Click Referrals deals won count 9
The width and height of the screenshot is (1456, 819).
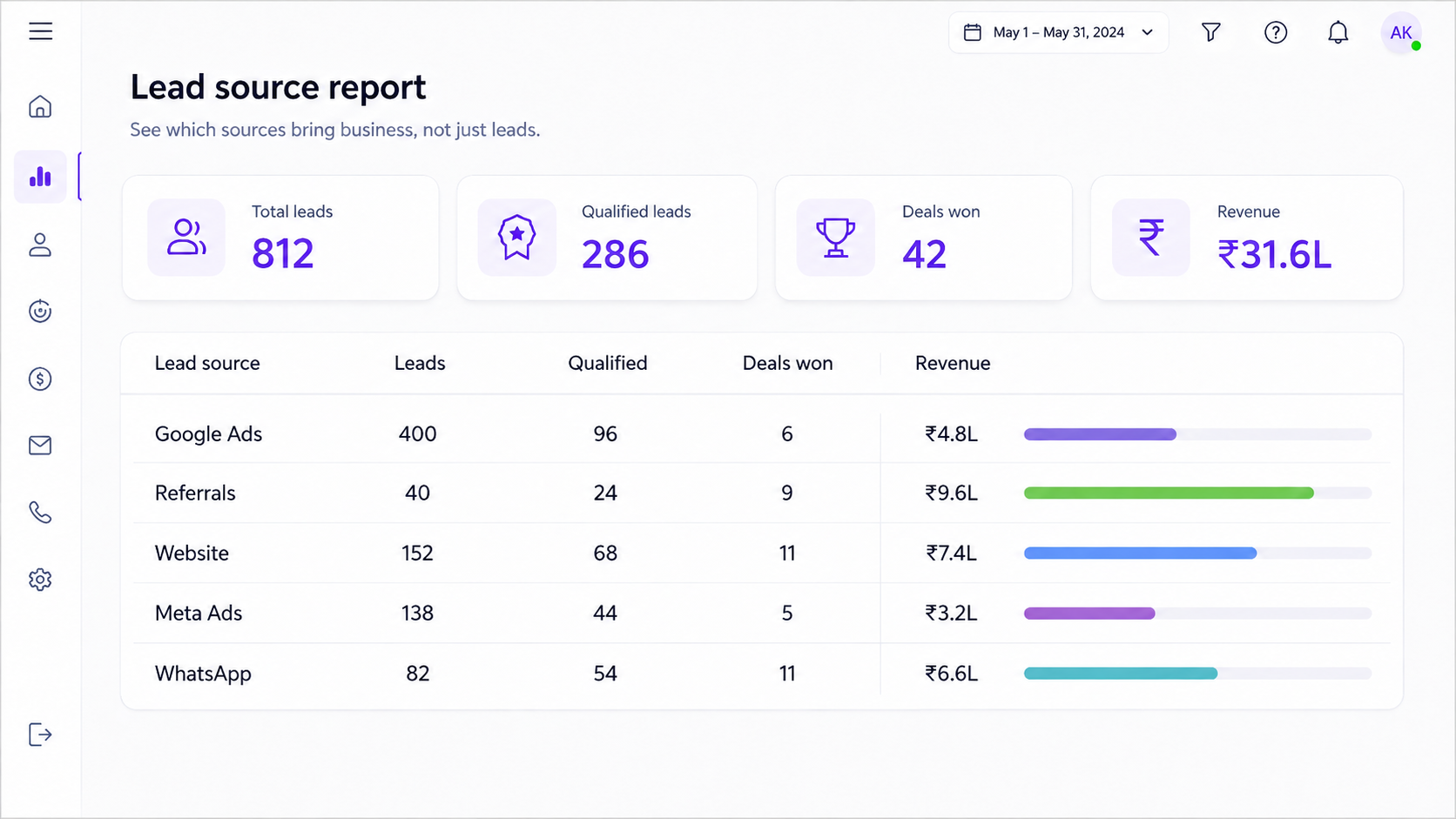click(787, 493)
